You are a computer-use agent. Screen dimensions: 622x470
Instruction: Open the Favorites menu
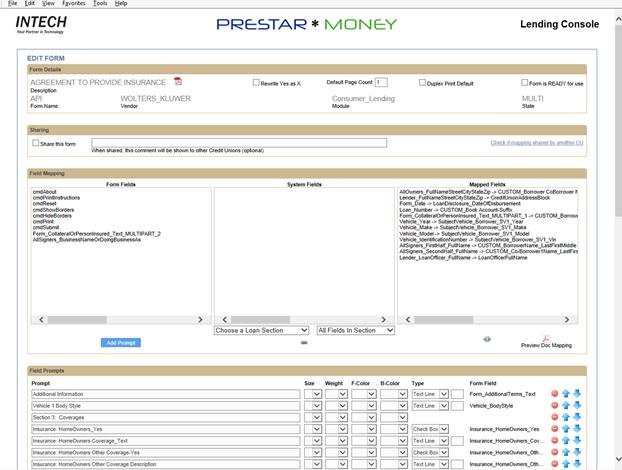coord(73,4)
